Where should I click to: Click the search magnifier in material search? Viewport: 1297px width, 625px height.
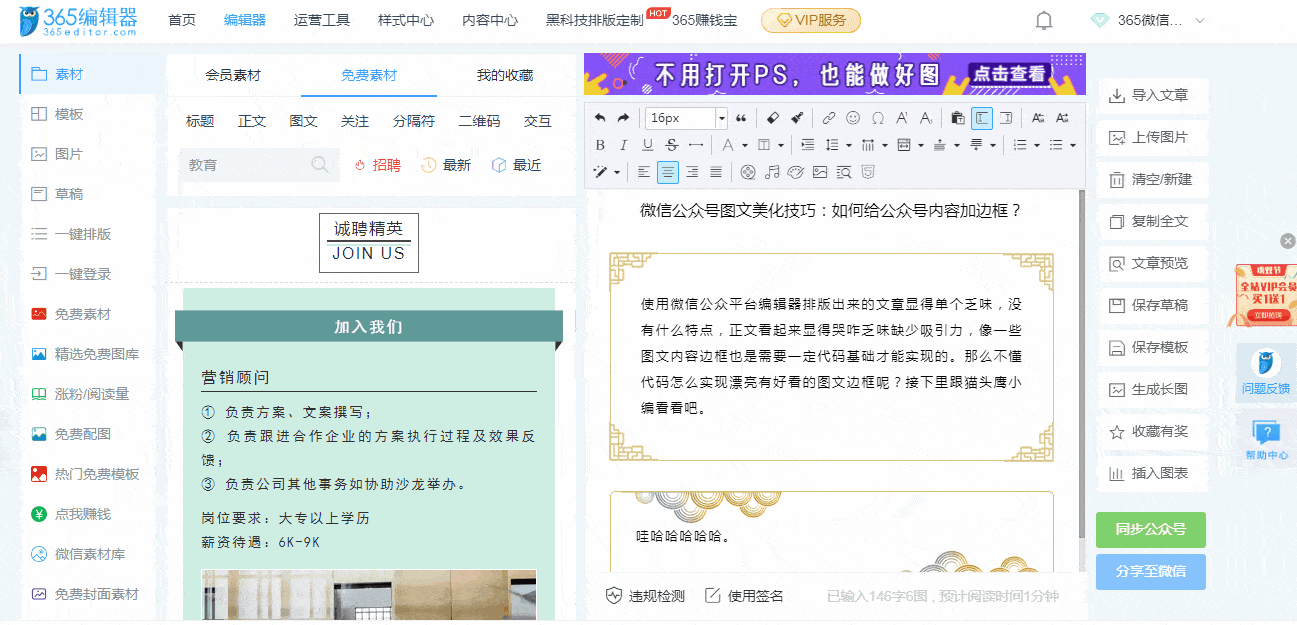pyautogui.click(x=320, y=165)
